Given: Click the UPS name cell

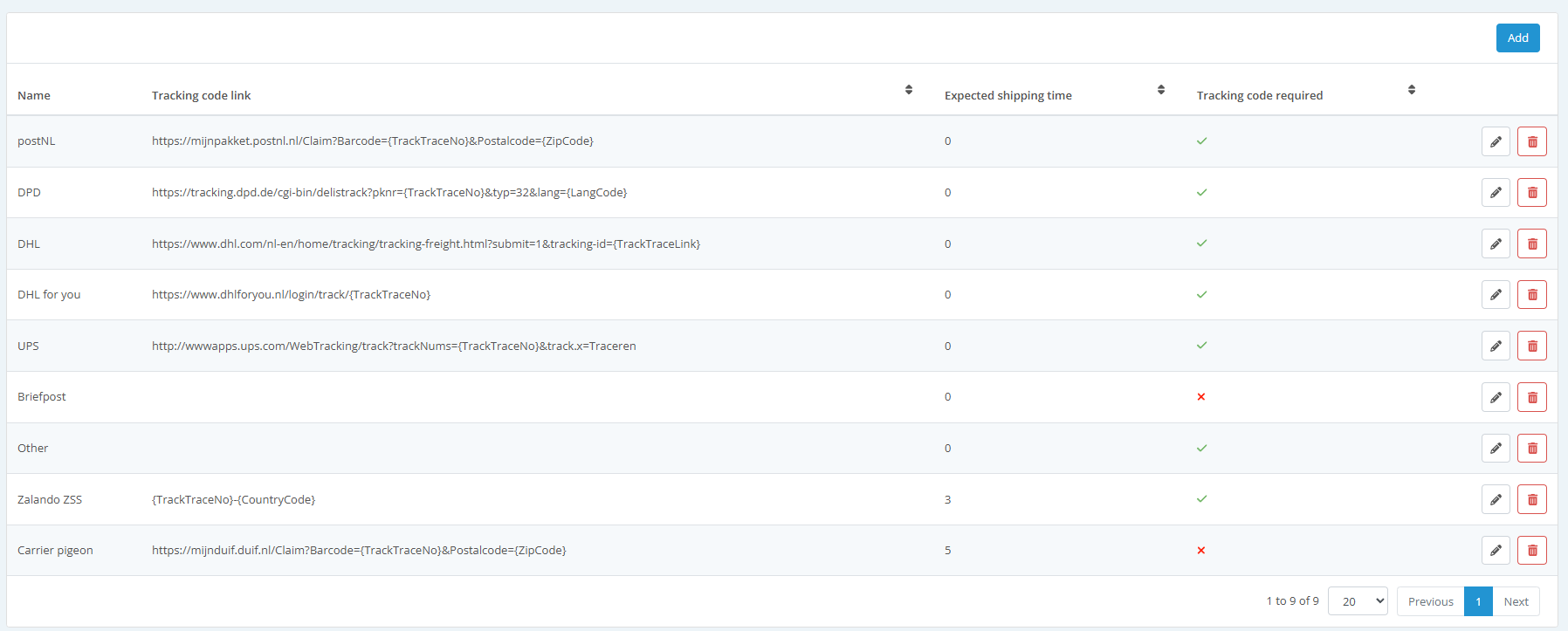Looking at the screenshot, I should coord(28,346).
